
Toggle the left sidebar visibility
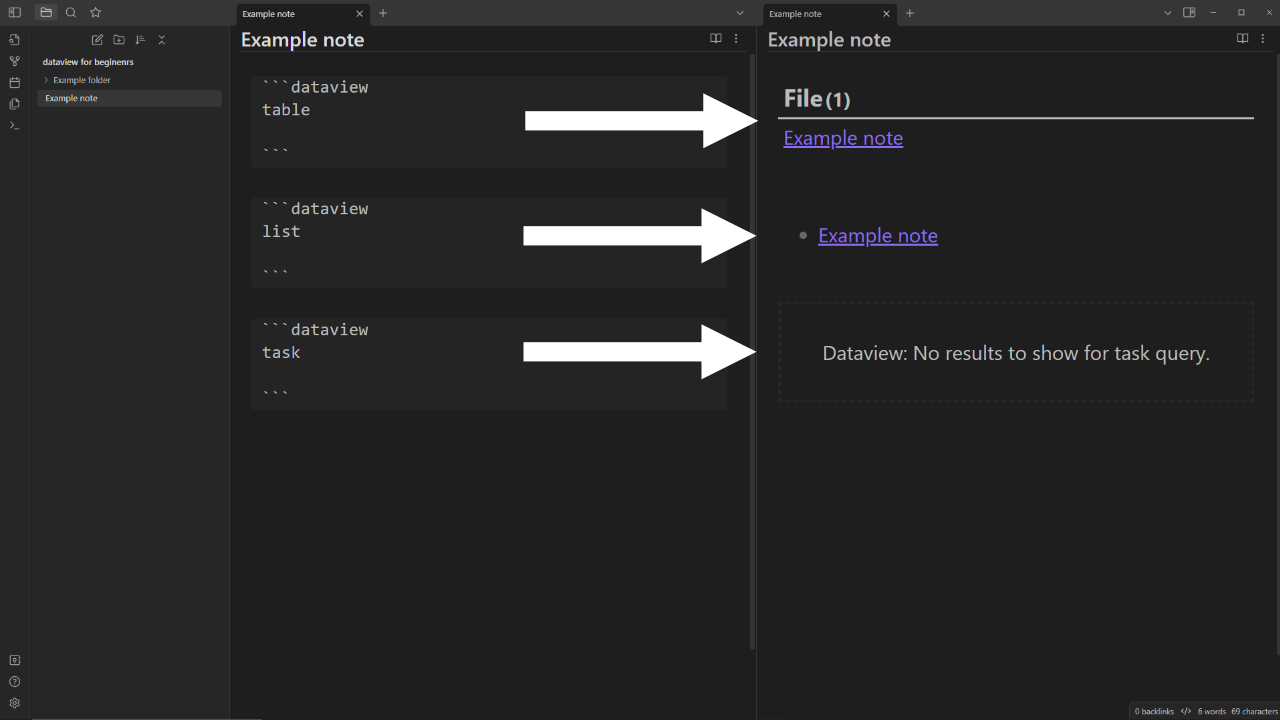(14, 13)
